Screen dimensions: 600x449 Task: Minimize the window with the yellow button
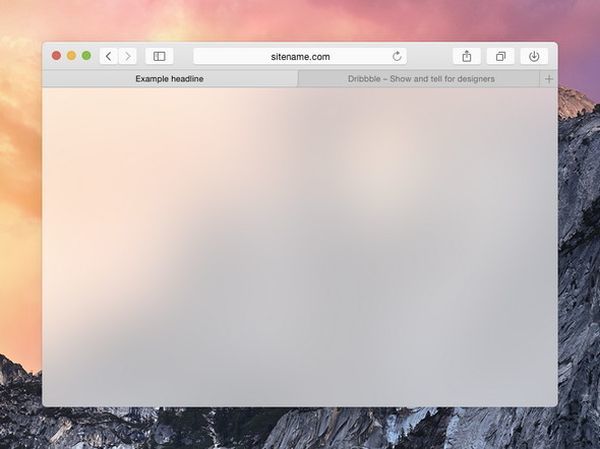[x=71, y=56]
